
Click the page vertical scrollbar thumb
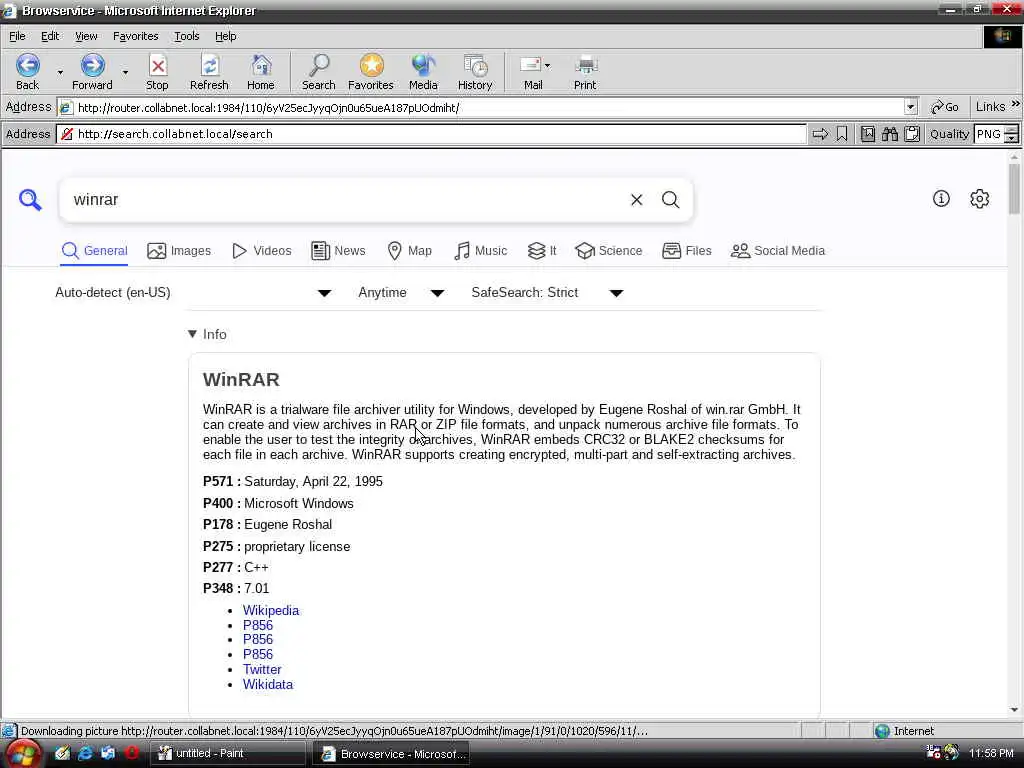point(1014,188)
